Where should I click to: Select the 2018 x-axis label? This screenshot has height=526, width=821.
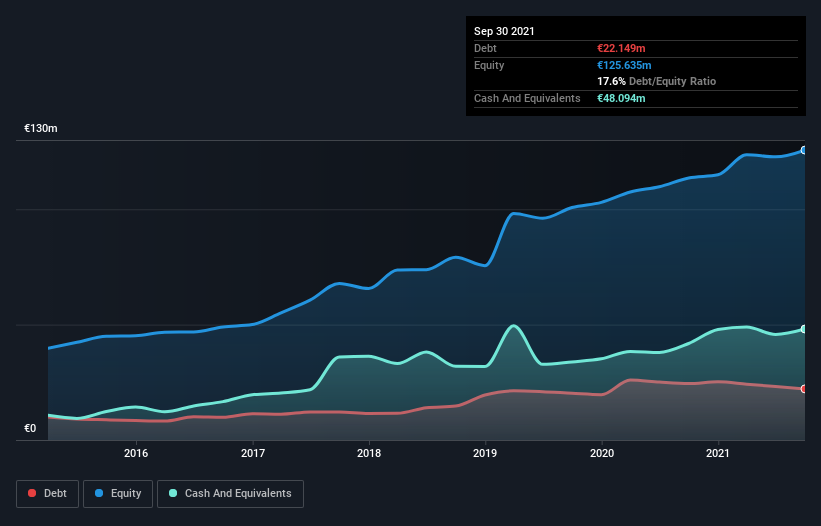[369, 453]
